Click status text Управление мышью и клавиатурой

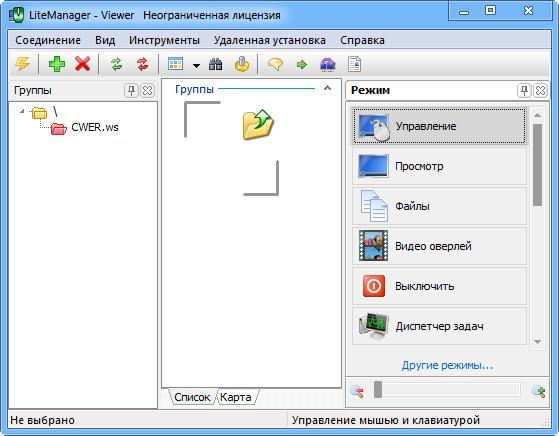point(386,420)
